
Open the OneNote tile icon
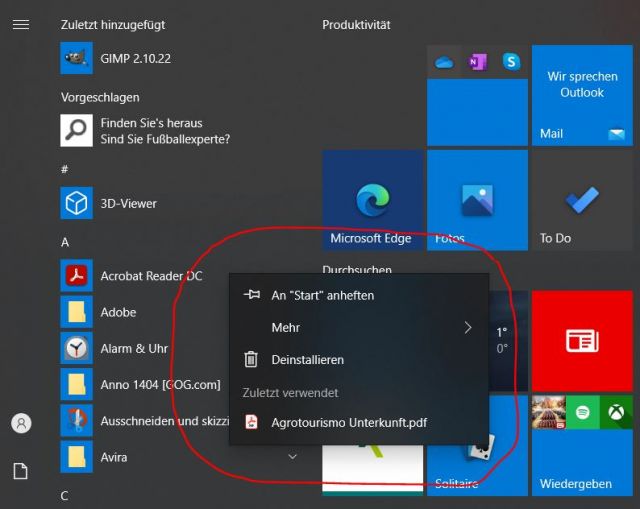[x=478, y=62]
